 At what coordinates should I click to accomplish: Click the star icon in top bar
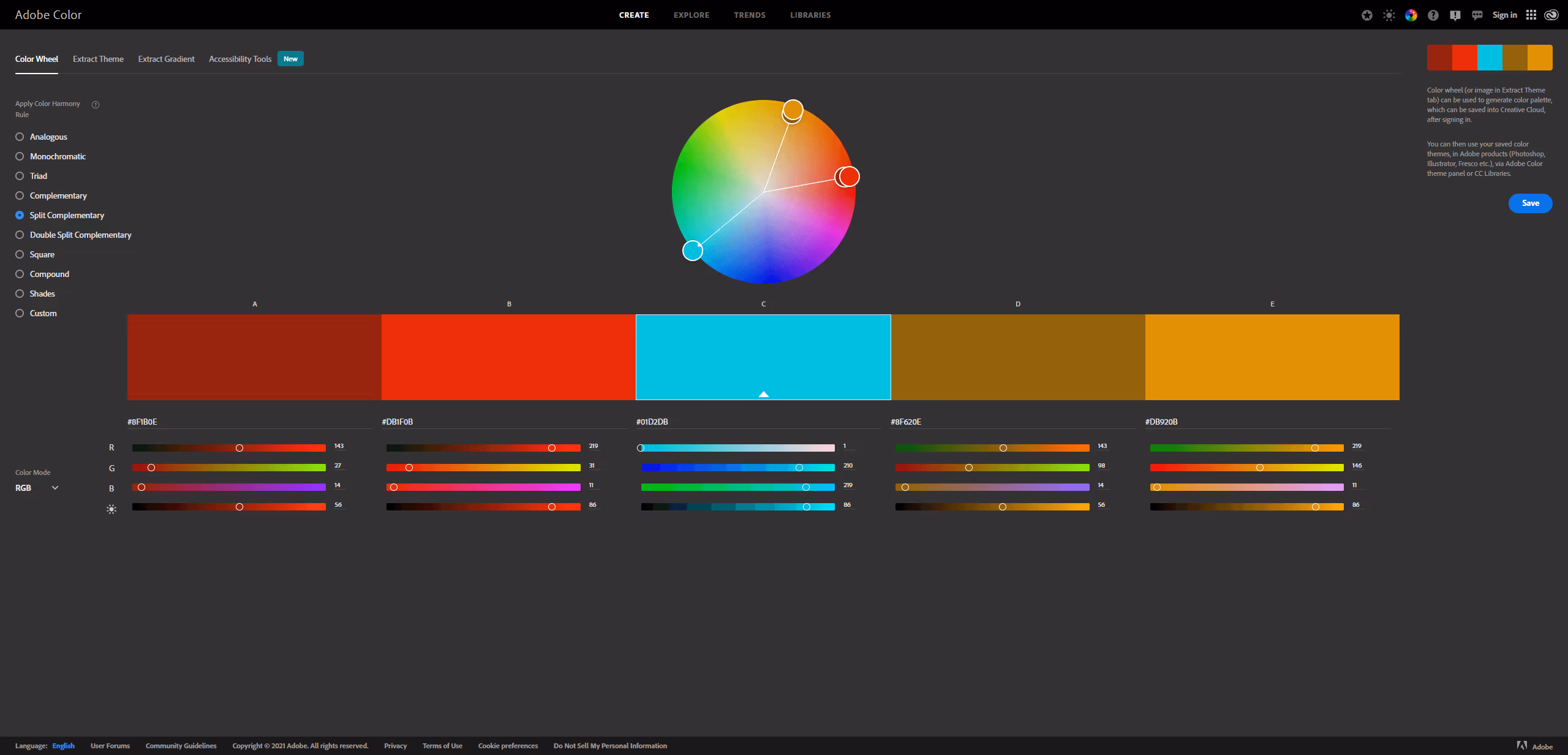point(1366,15)
